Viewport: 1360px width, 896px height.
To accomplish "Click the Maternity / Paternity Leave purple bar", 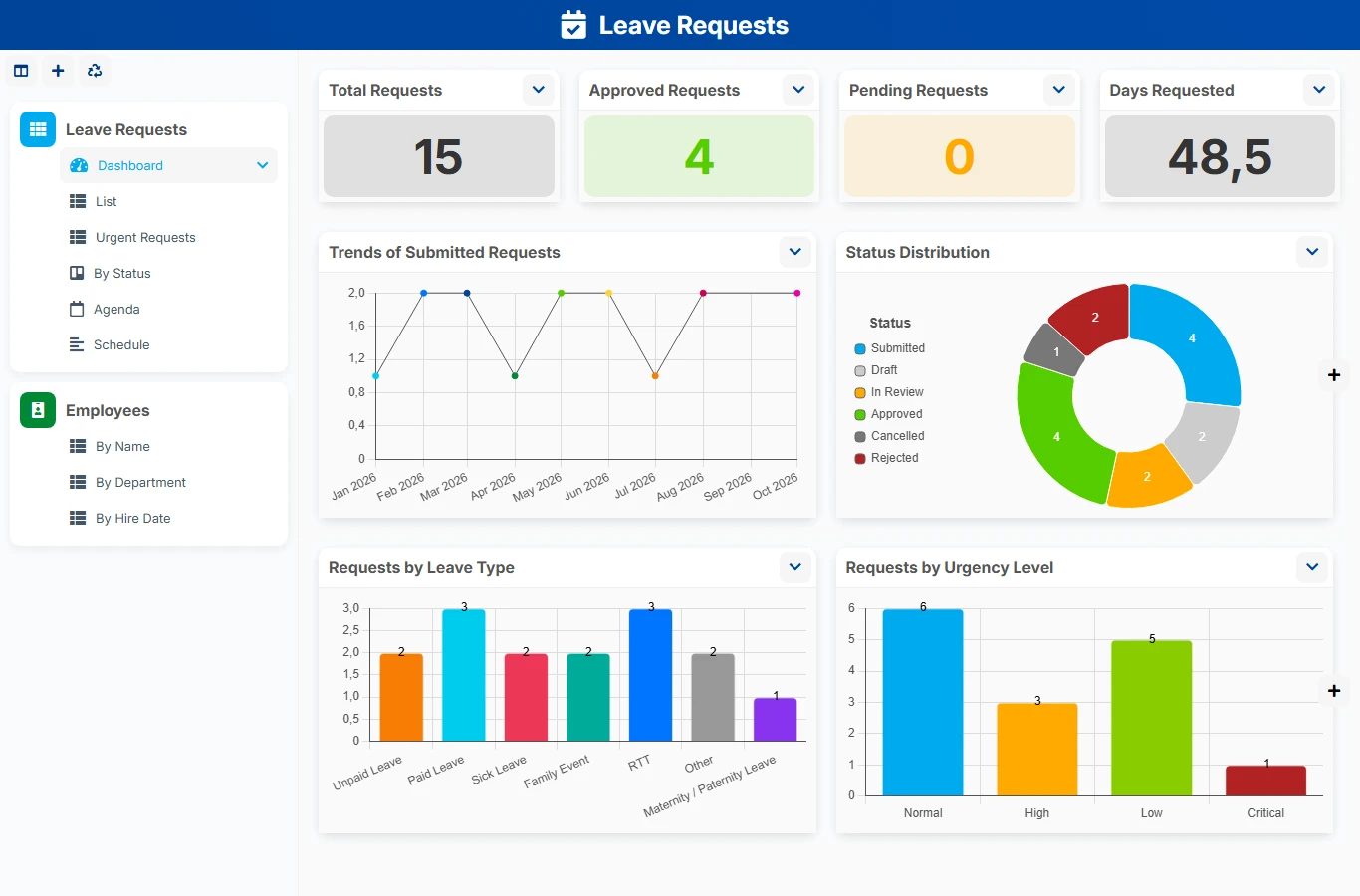I will point(776,719).
